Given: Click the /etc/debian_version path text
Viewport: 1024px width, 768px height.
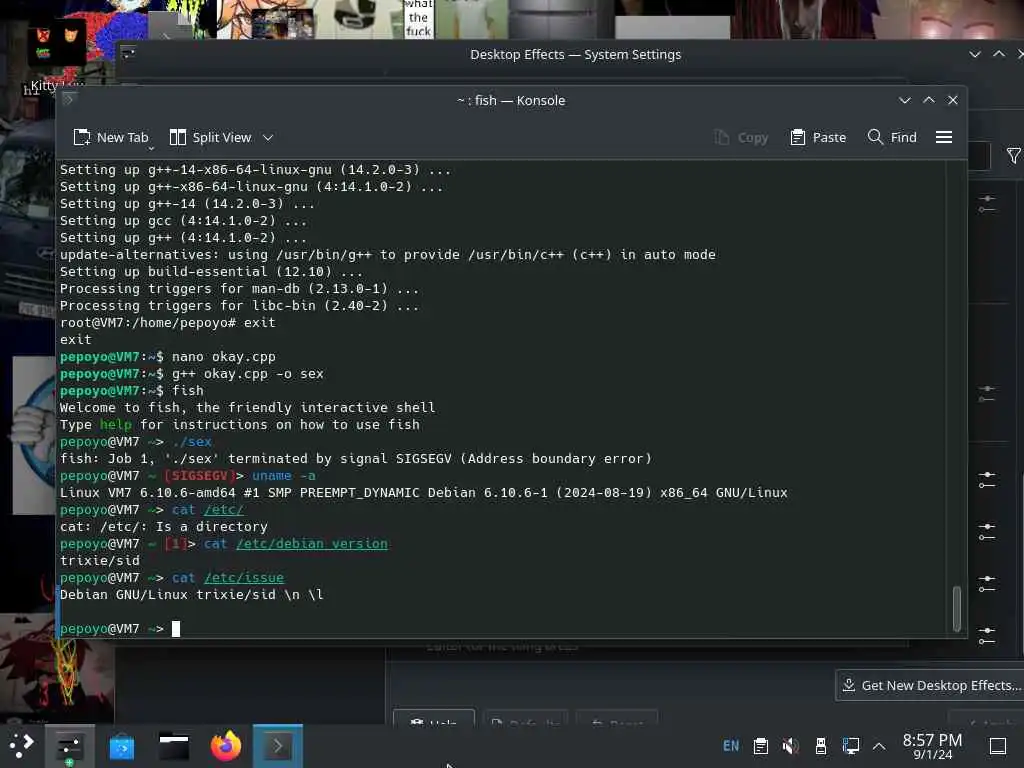Looking at the screenshot, I should (x=312, y=543).
